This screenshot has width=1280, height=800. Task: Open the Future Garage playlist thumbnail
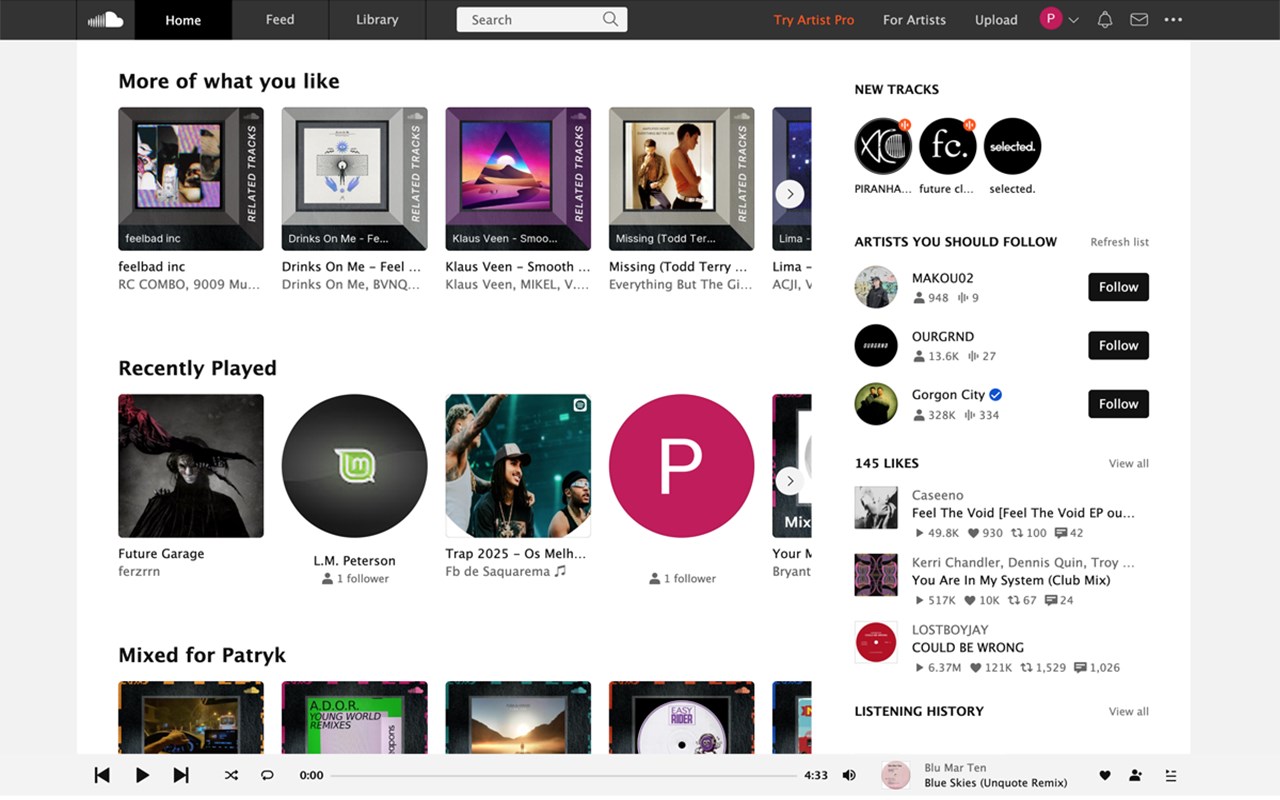coord(191,466)
